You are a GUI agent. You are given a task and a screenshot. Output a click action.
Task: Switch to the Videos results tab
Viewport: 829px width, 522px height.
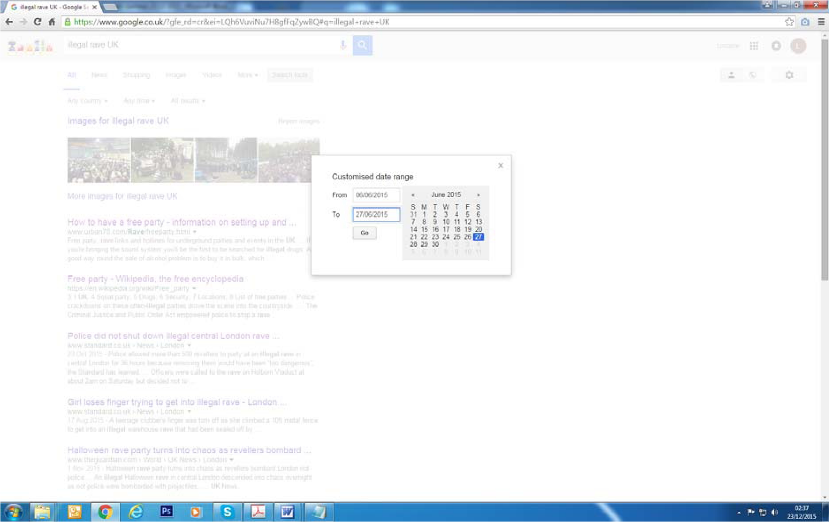click(212, 75)
